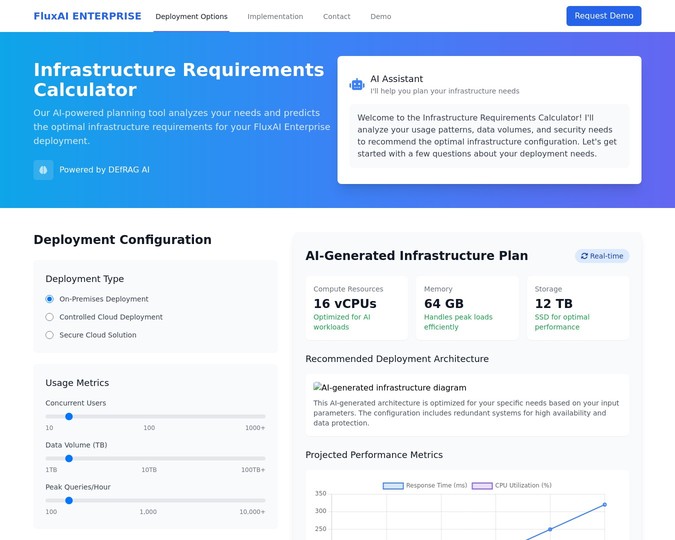Click the 'Usage Metrics' section title
The height and width of the screenshot is (540, 675).
pyautogui.click(x=77, y=383)
